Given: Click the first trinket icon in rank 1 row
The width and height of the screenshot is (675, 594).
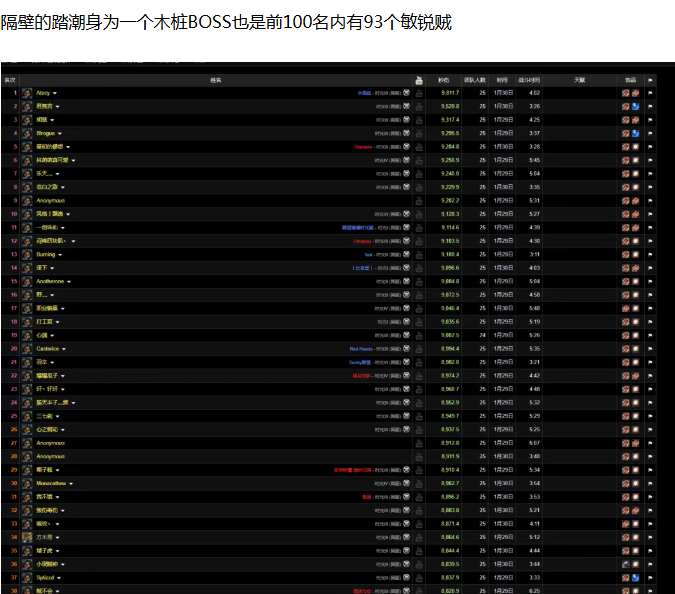Looking at the screenshot, I should point(625,93).
